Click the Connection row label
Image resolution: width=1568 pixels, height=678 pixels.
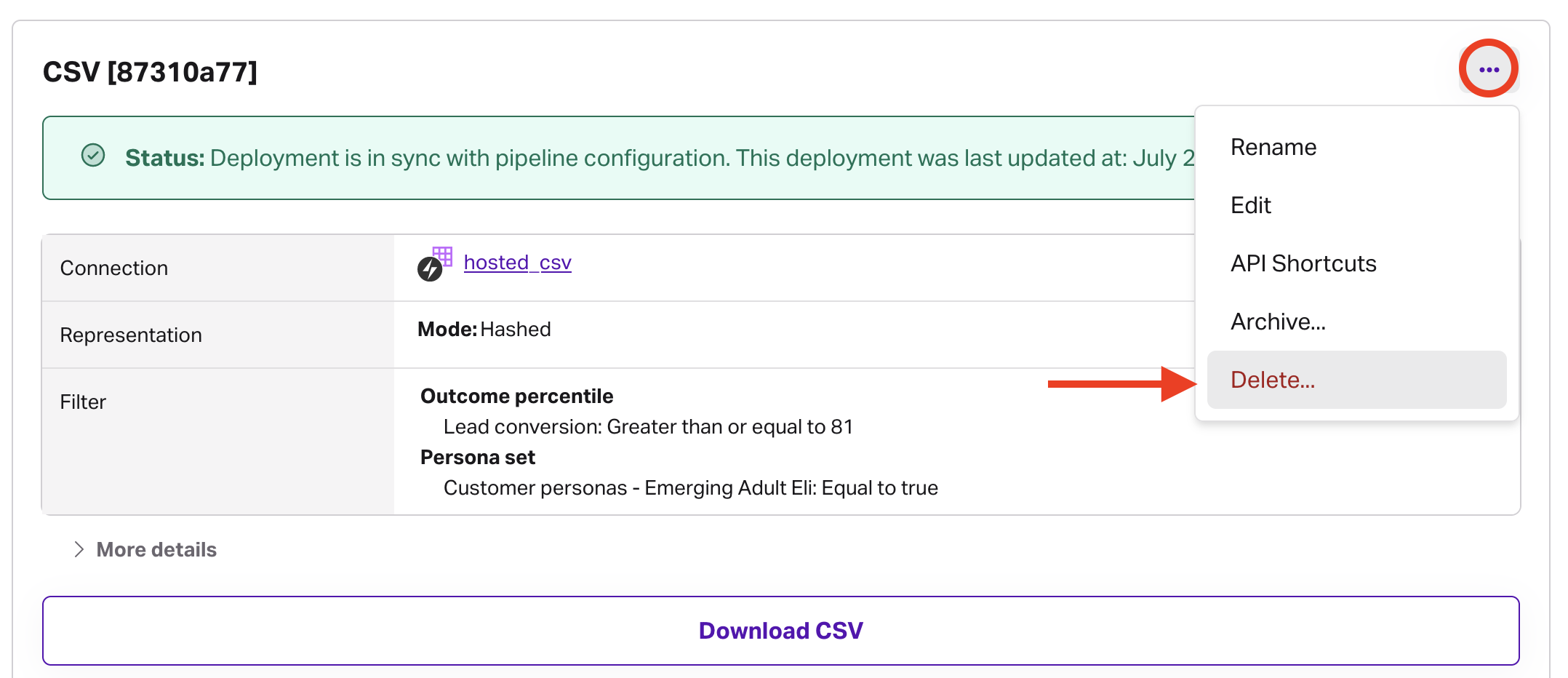(x=114, y=268)
